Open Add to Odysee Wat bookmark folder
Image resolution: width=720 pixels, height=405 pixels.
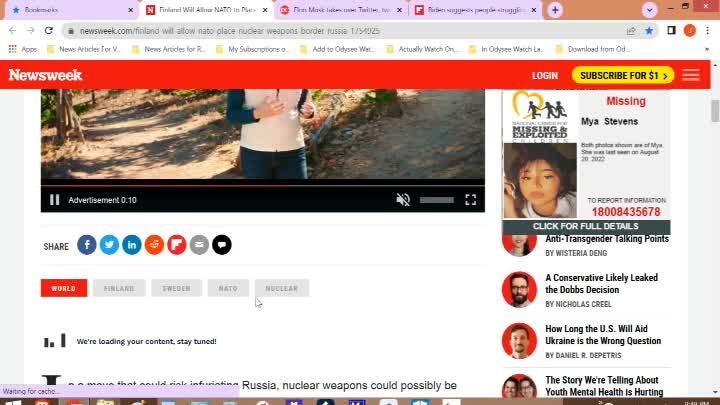click(338, 49)
